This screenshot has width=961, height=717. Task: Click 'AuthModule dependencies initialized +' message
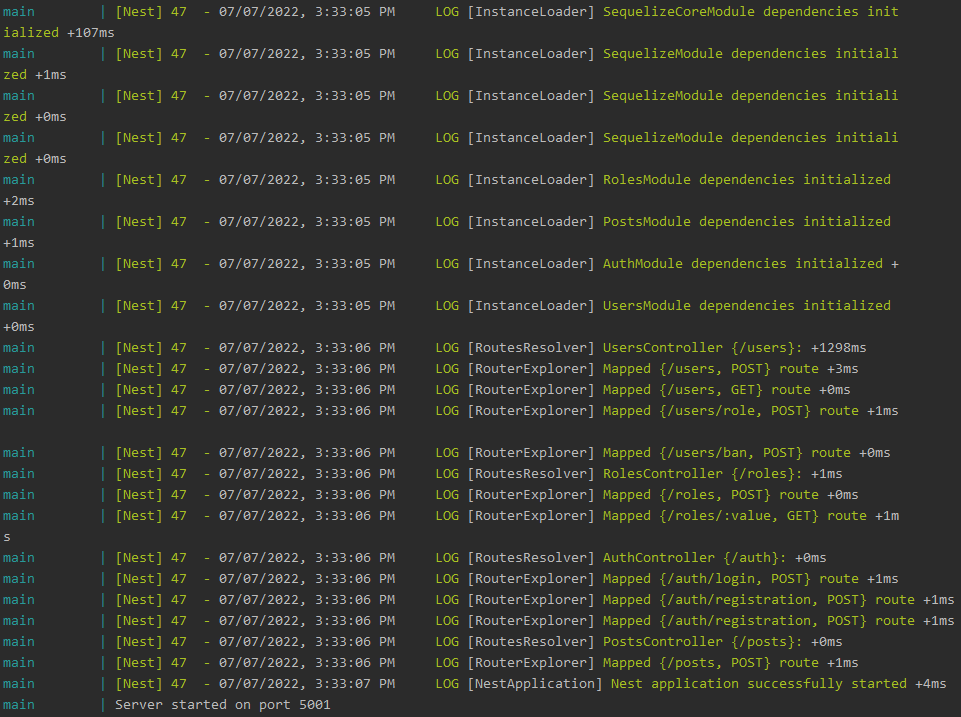(x=751, y=264)
